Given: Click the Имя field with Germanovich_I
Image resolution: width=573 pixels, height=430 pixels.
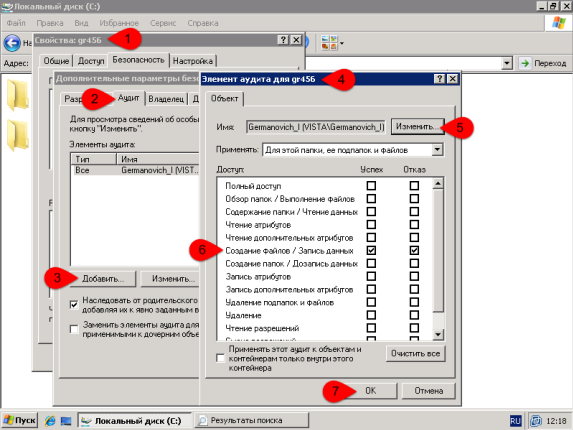Looking at the screenshot, I should click(x=316, y=127).
